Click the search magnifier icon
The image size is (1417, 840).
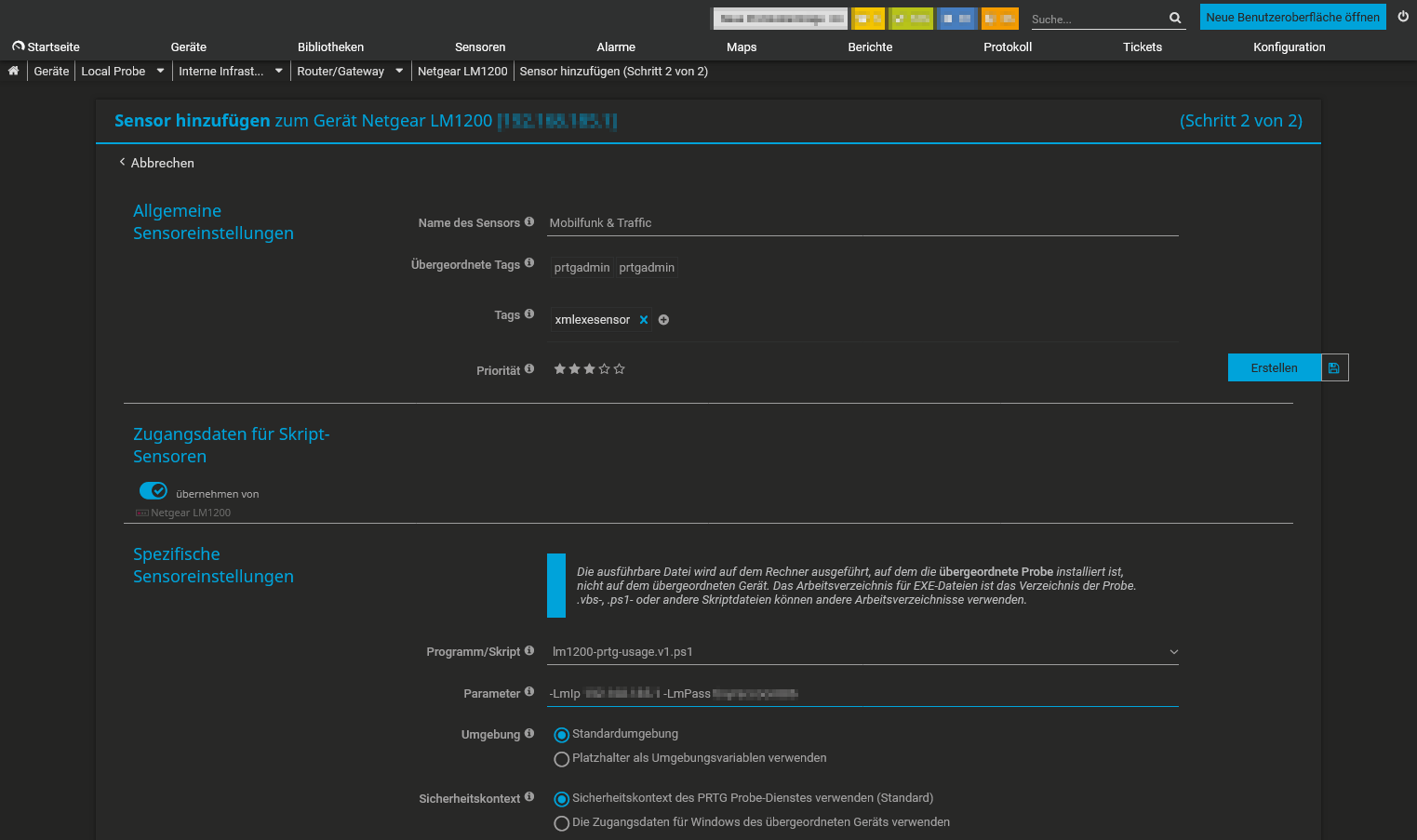(1175, 18)
